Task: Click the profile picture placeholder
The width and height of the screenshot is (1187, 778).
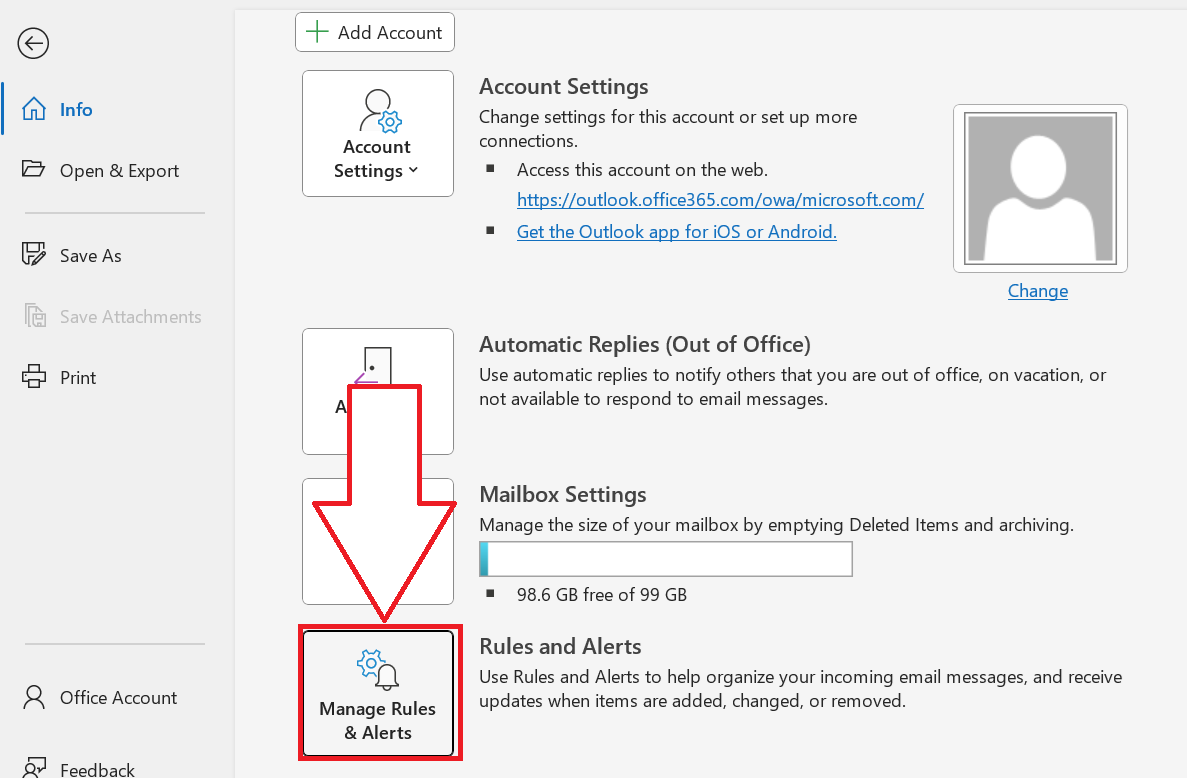Action: pyautogui.click(x=1039, y=188)
